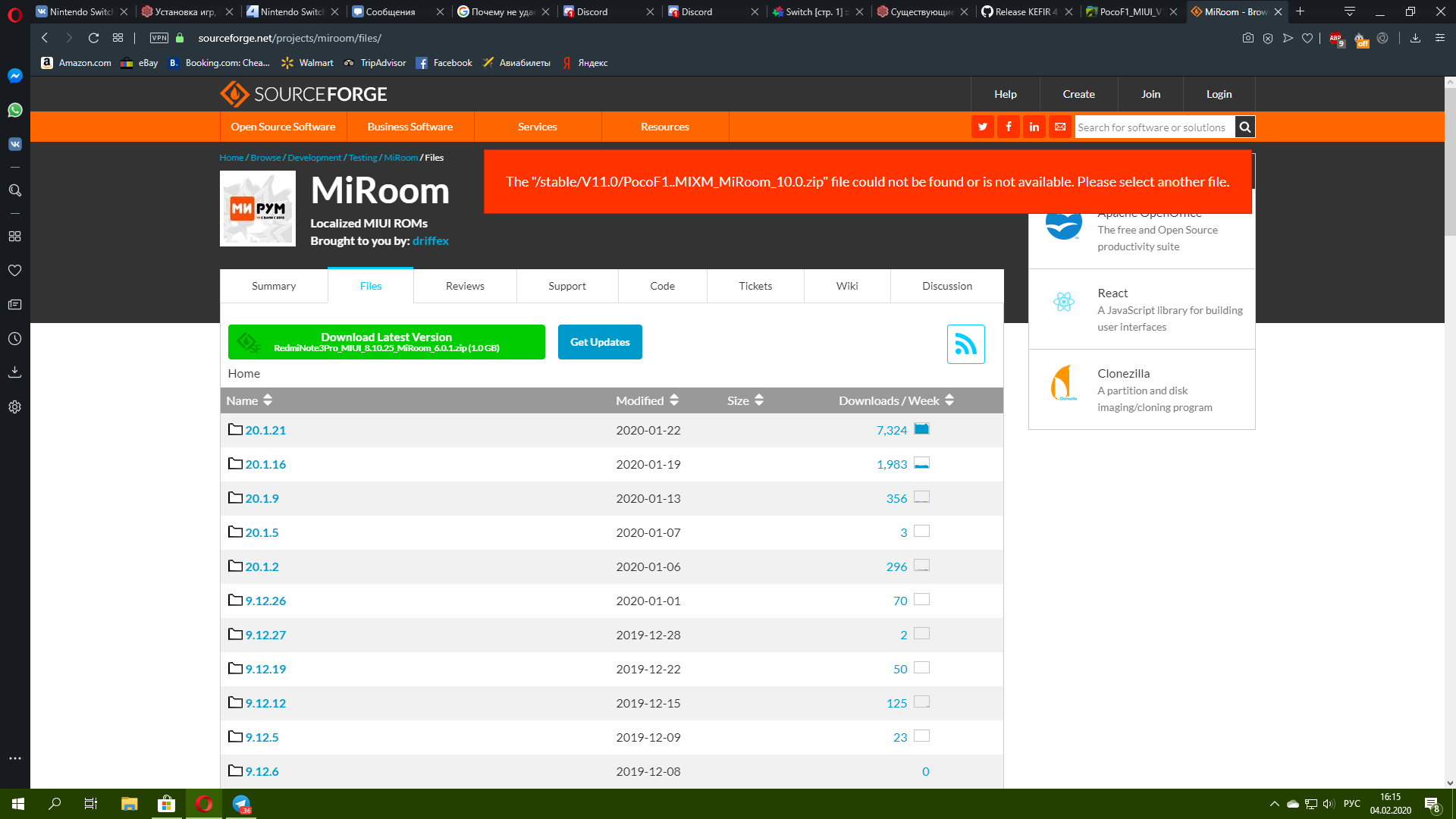Viewport: 1456px width, 819px height.
Task: Sort by Downloads / Week
Action: [896, 400]
